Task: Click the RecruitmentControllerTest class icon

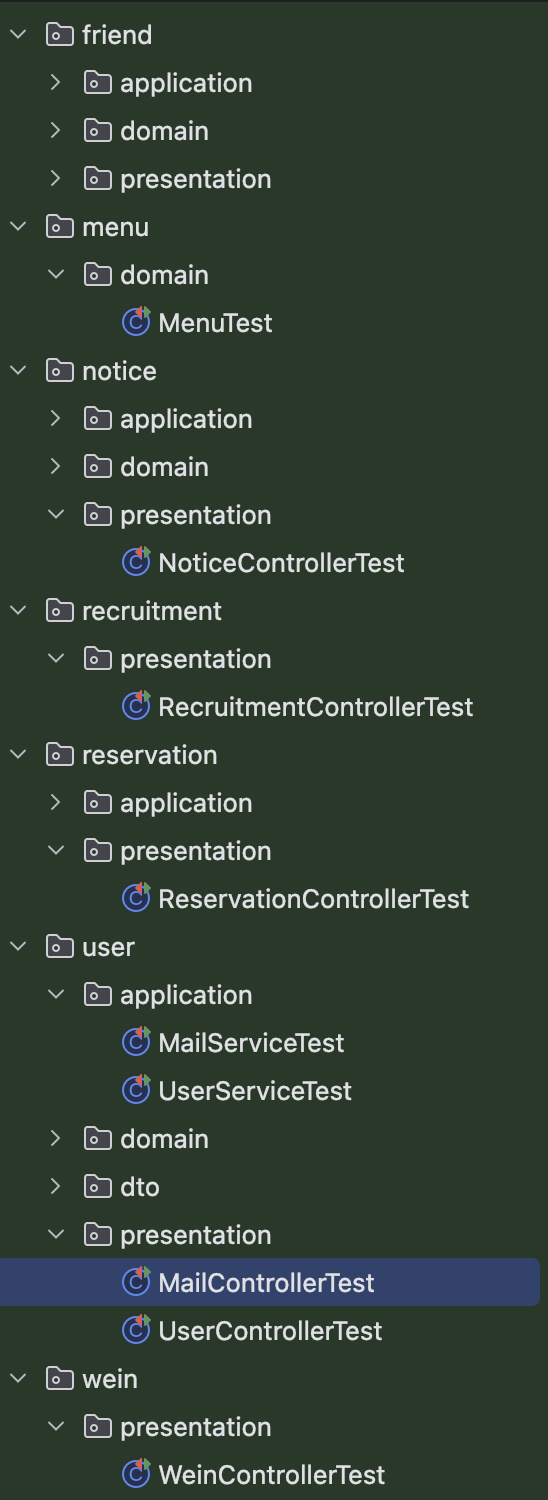Action: [136, 706]
